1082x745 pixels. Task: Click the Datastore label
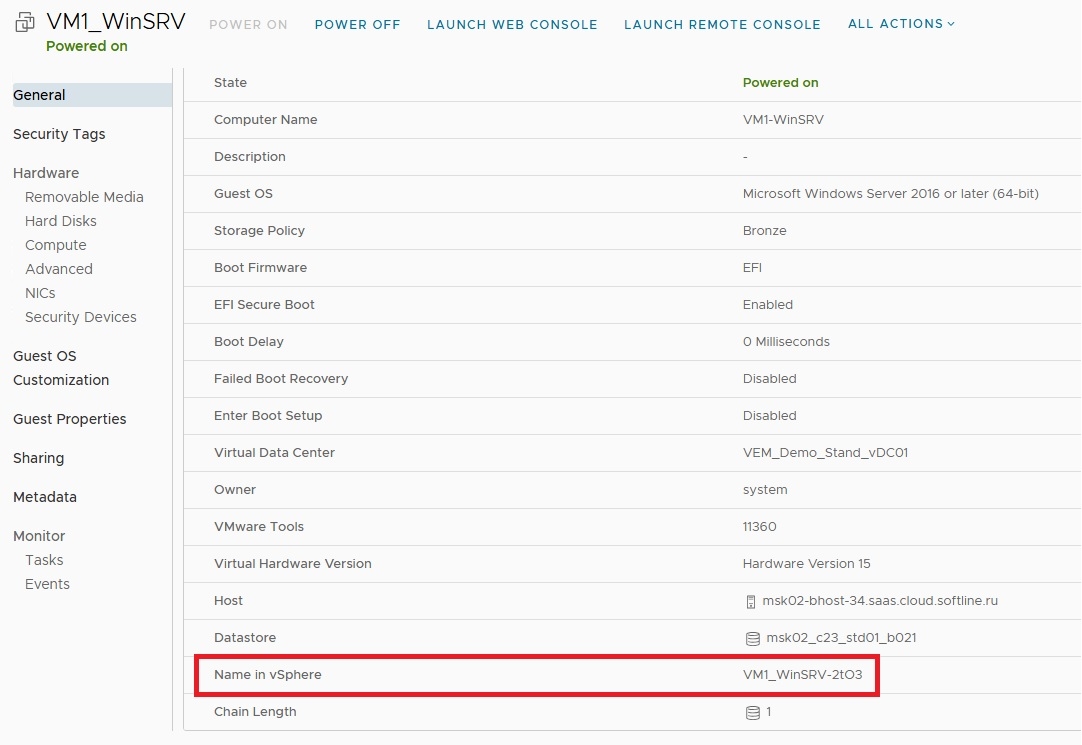(x=245, y=638)
